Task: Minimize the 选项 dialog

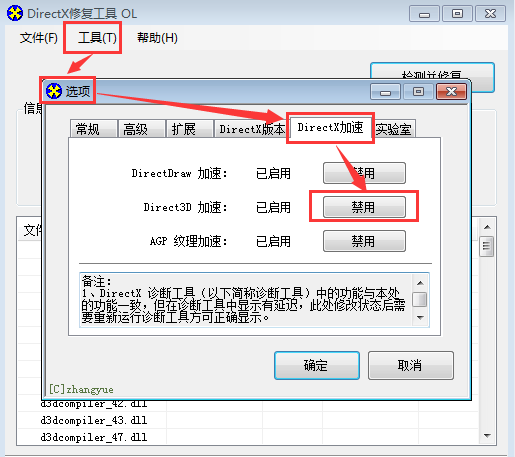Action: pos(385,91)
